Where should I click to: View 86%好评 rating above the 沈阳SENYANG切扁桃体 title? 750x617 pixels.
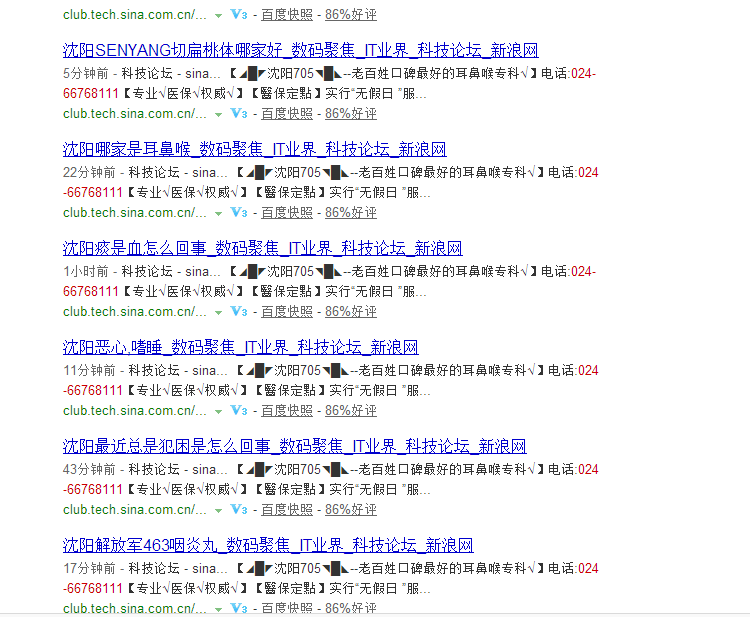[351, 15]
